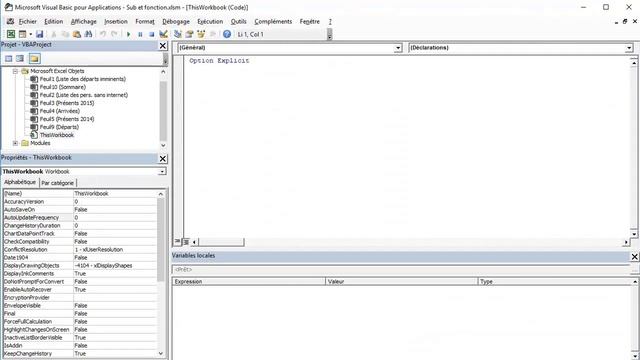Screen dimensions: 640x360
Task: Collapse the Microsoft Excel Objets folder
Action: tap(16, 71)
